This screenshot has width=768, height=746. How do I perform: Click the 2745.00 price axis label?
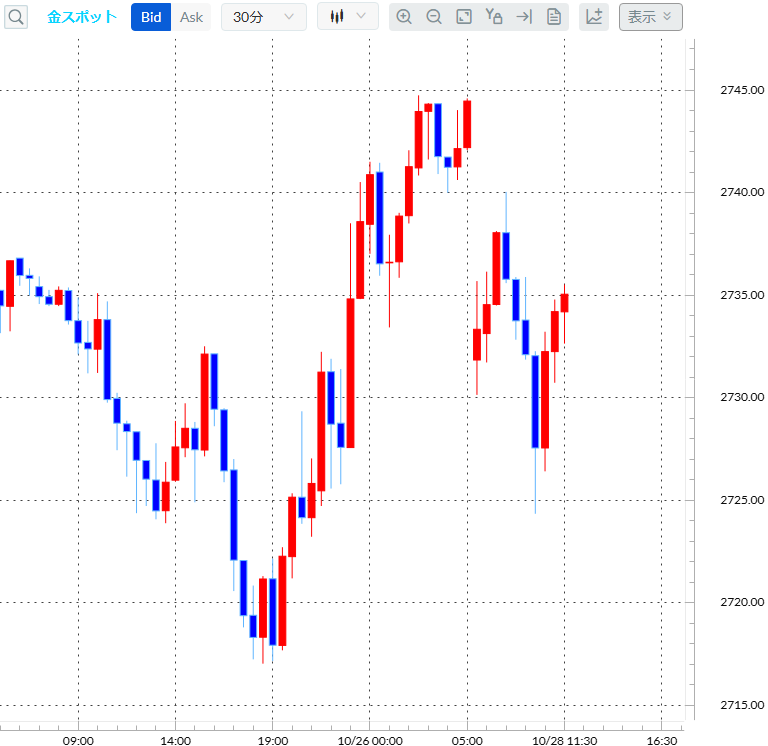[x=742, y=90]
